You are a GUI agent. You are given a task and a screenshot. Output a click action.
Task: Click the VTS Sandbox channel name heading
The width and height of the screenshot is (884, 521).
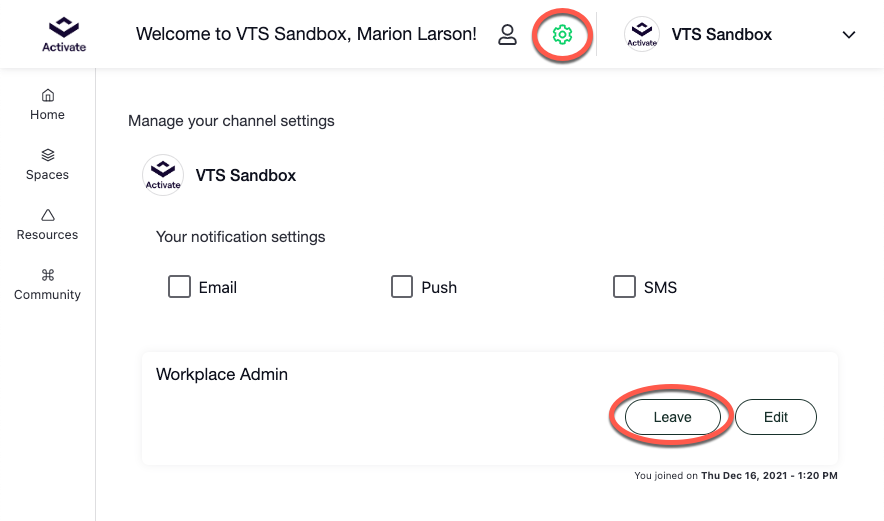pyautogui.click(x=246, y=175)
